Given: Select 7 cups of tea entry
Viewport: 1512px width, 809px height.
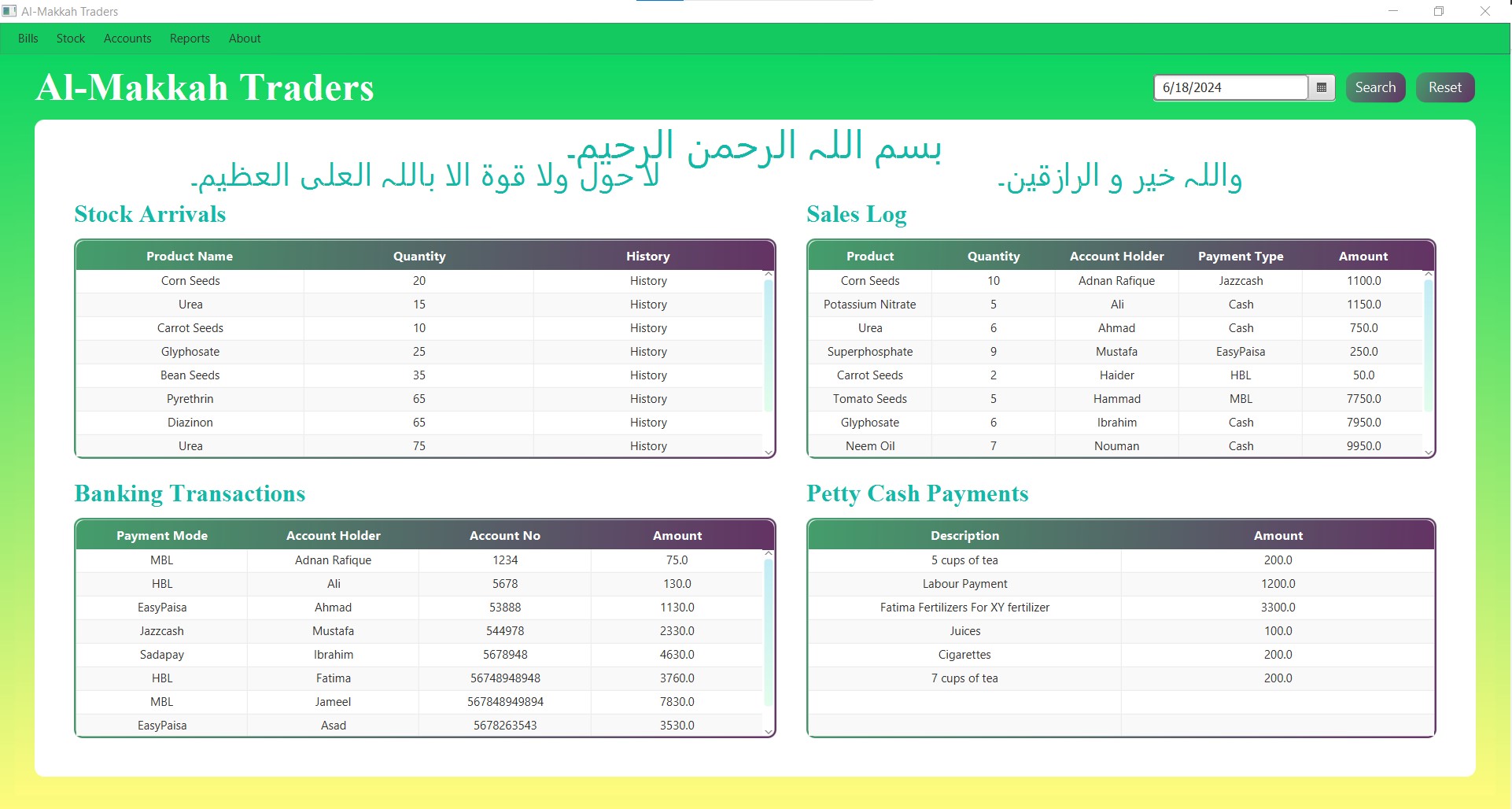Looking at the screenshot, I should (965, 678).
